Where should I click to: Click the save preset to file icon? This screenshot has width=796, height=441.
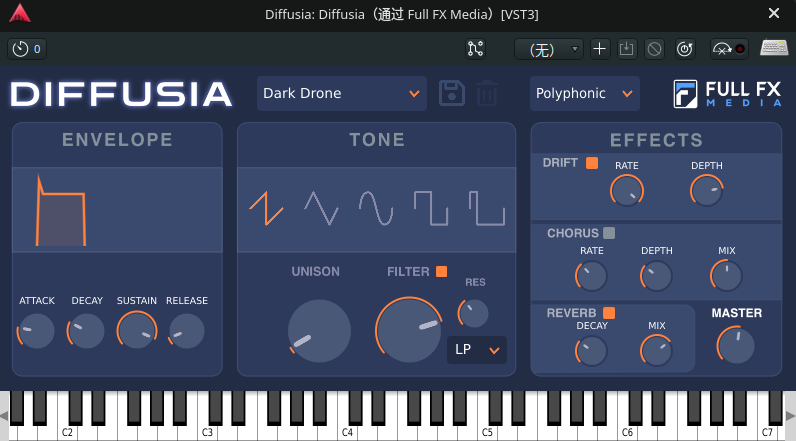627,49
